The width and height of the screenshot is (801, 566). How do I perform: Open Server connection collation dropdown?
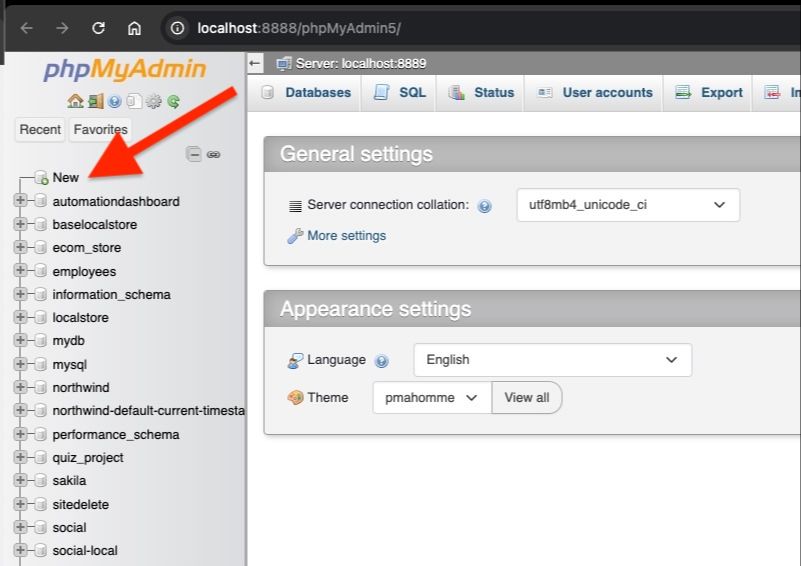click(628, 205)
